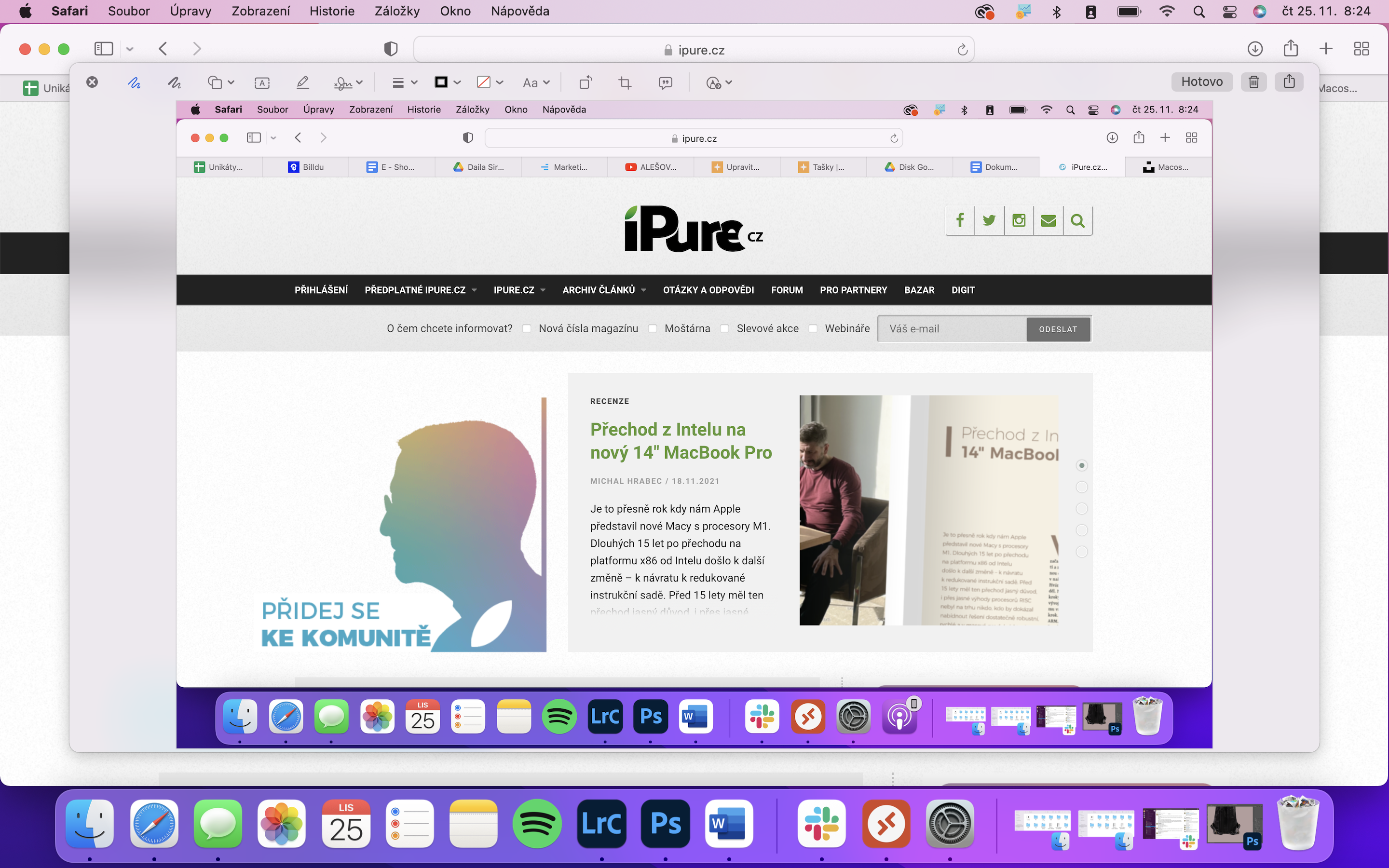Screen dimensions: 1389x868
Task: Launch Lightroom Classic from the large bottom macOS Dock
Action: pos(601,824)
